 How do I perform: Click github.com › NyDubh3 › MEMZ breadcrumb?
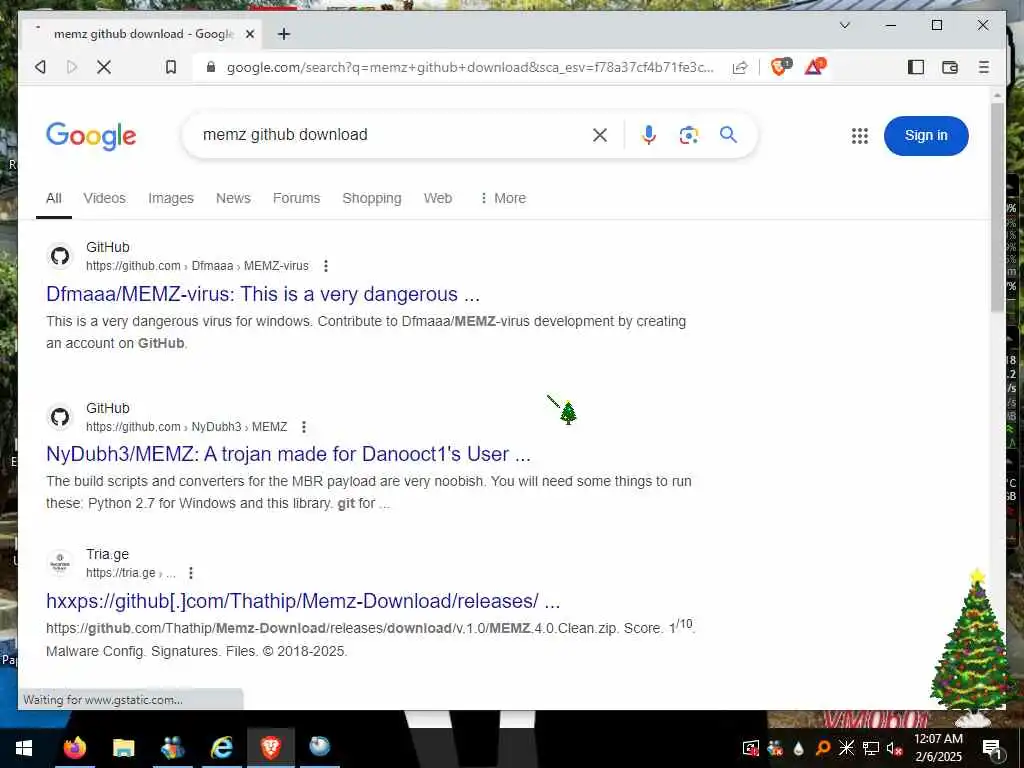(187, 427)
